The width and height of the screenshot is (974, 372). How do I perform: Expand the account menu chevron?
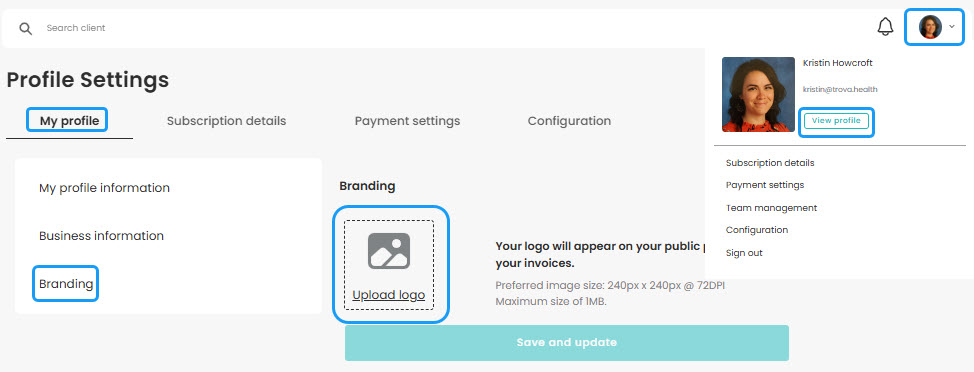pos(952,27)
